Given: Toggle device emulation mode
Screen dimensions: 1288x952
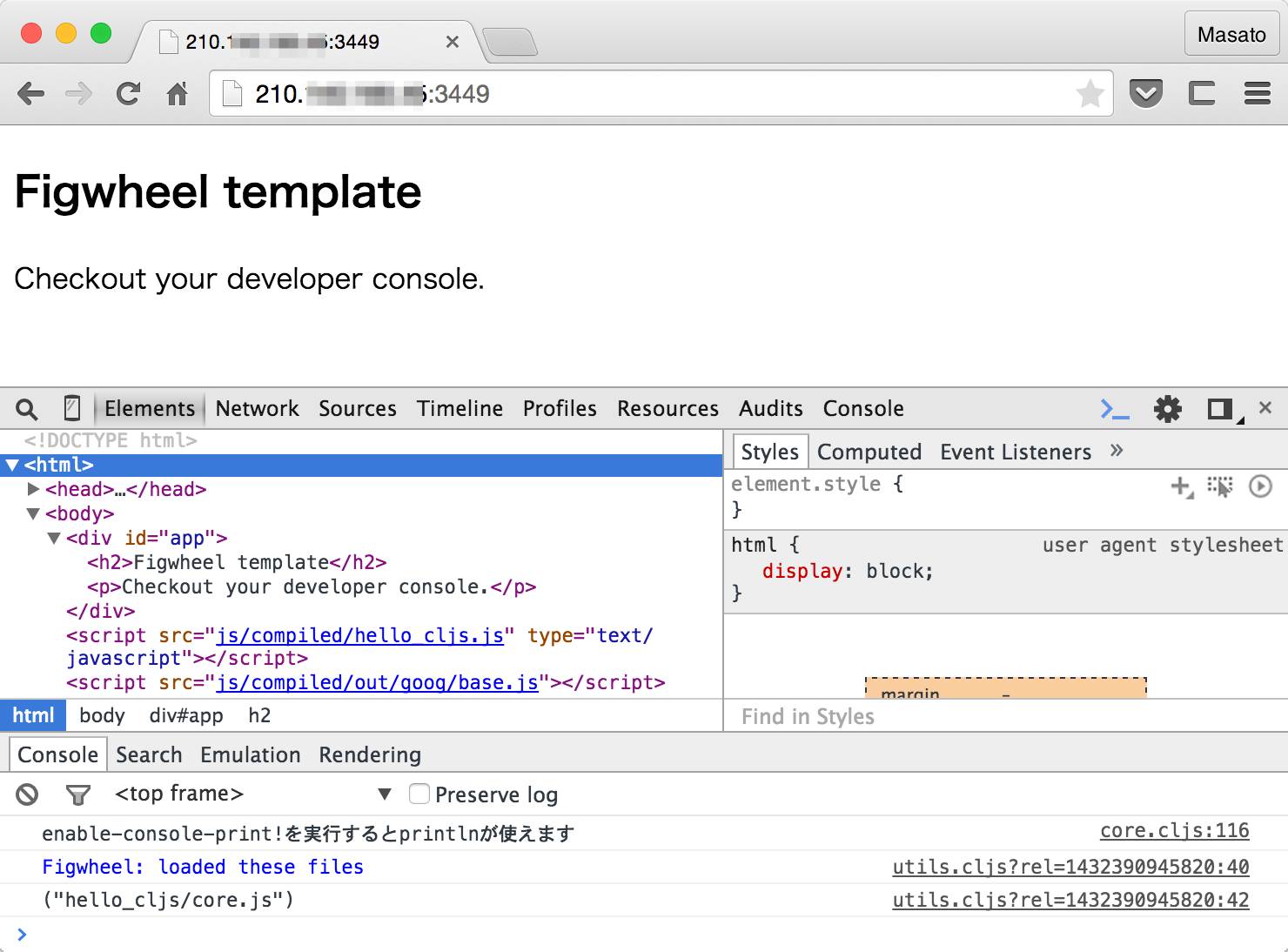Looking at the screenshot, I should (71, 407).
